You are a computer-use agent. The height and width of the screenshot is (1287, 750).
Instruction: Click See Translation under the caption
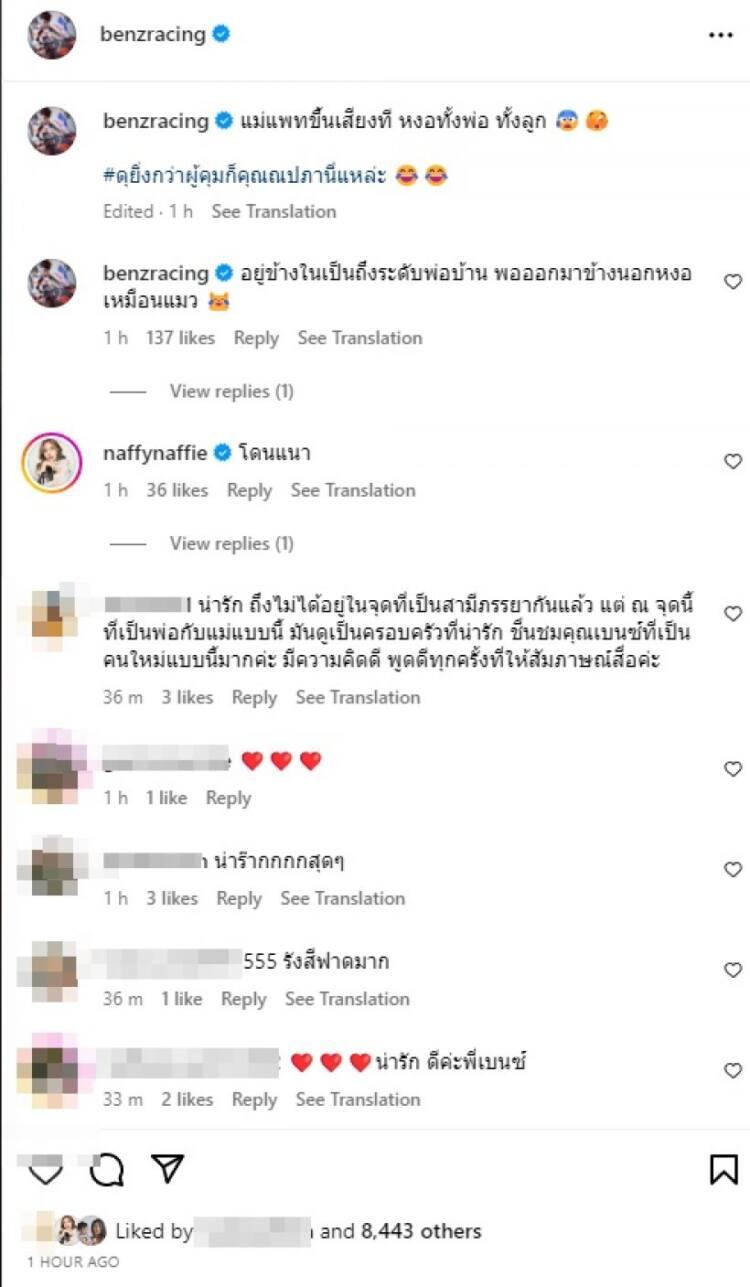[x=274, y=211]
